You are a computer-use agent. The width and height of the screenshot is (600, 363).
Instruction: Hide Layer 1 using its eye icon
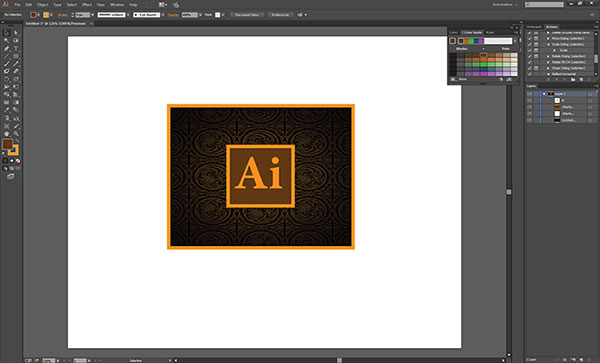[529, 94]
